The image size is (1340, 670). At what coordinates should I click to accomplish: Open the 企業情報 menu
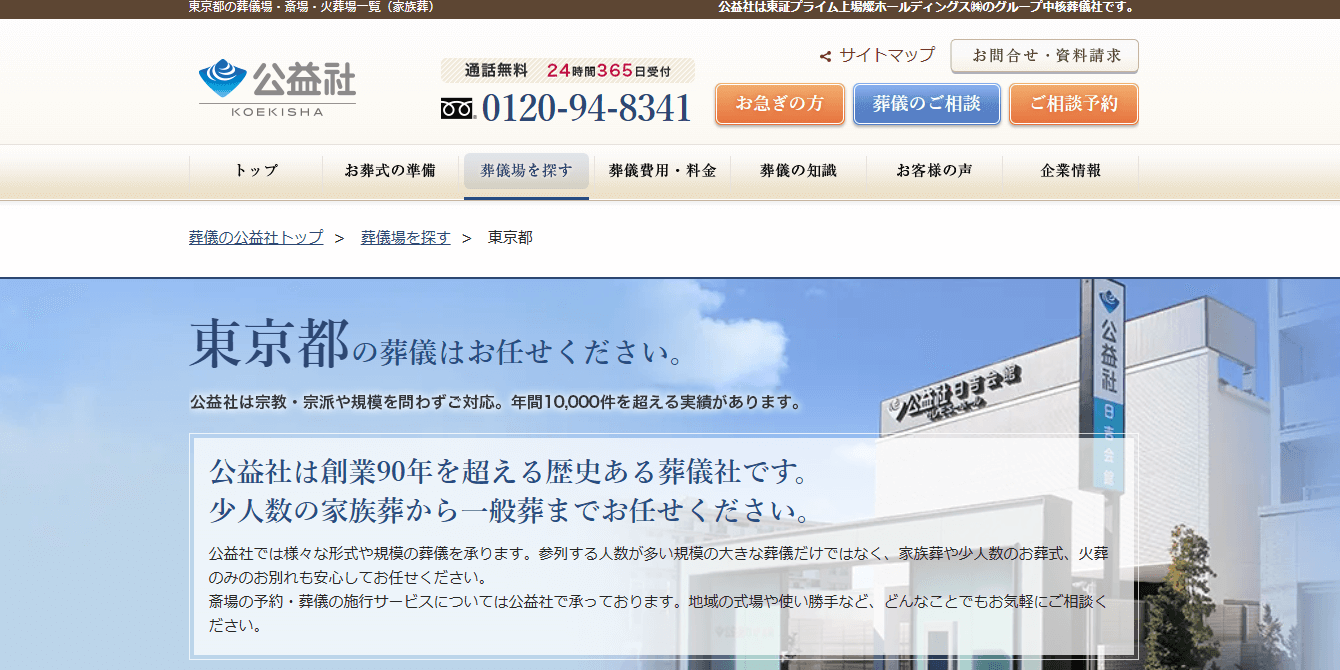click(1070, 171)
